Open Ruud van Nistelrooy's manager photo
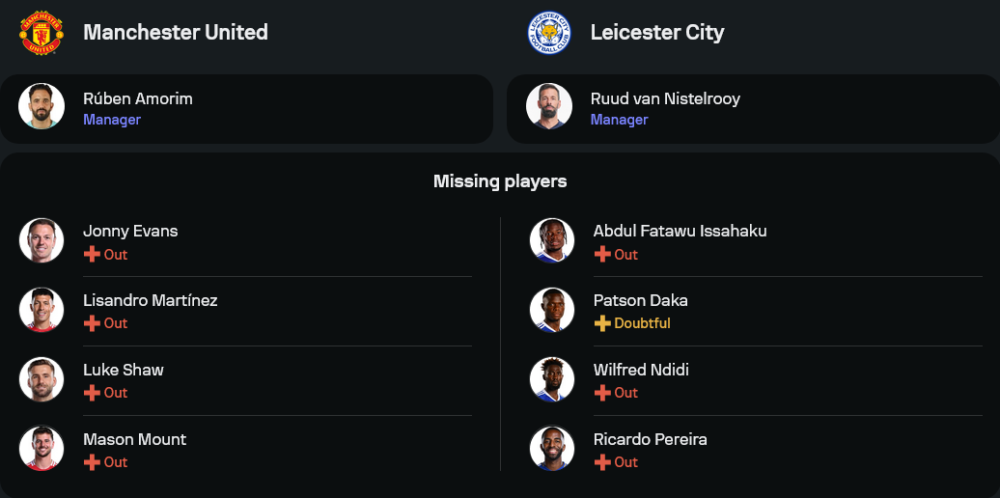The width and height of the screenshot is (1000, 498). point(549,106)
